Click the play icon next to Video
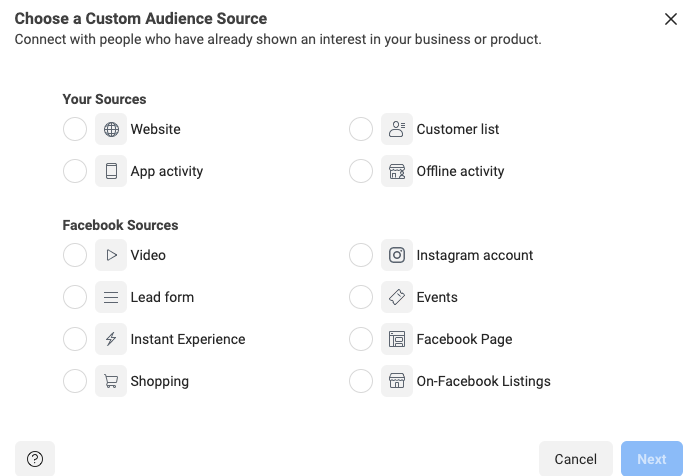Screen dimensions: 690x476 [111, 255]
